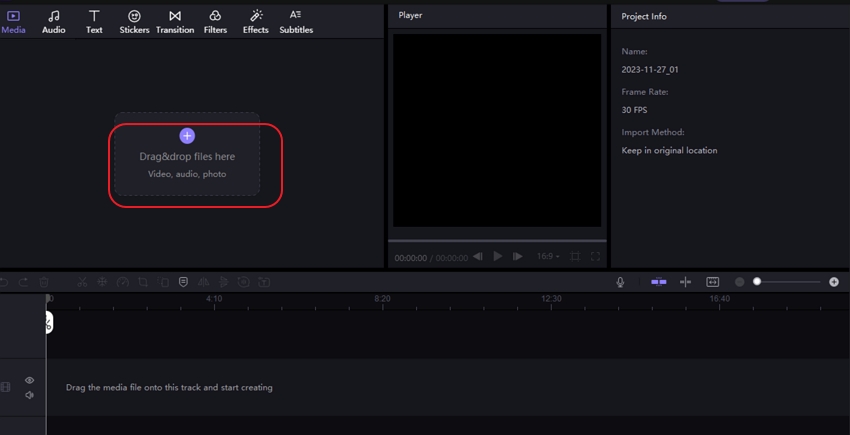This screenshot has height=435, width=850.
Task: Click the mirror flip icon
Action: click(203, 282)
